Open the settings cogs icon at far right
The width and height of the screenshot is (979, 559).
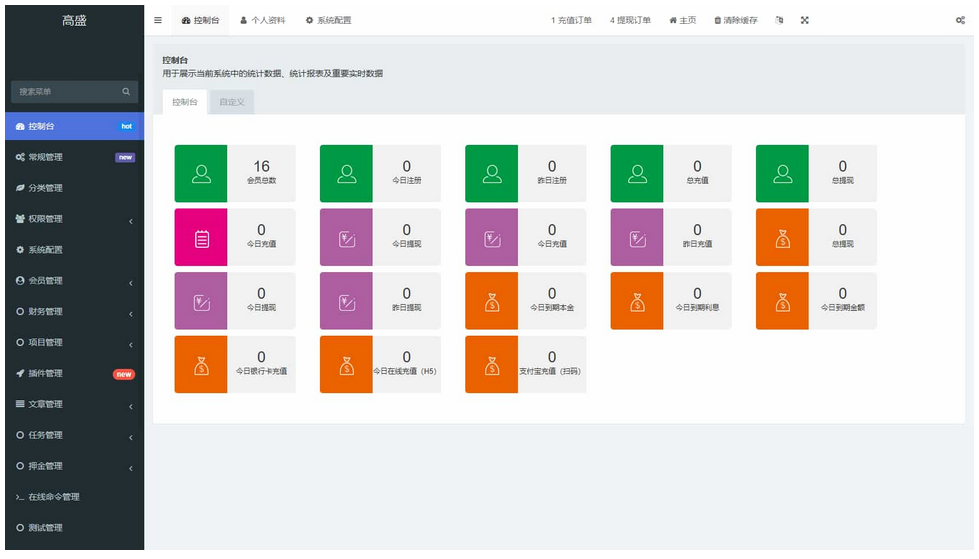click(960, 20)
